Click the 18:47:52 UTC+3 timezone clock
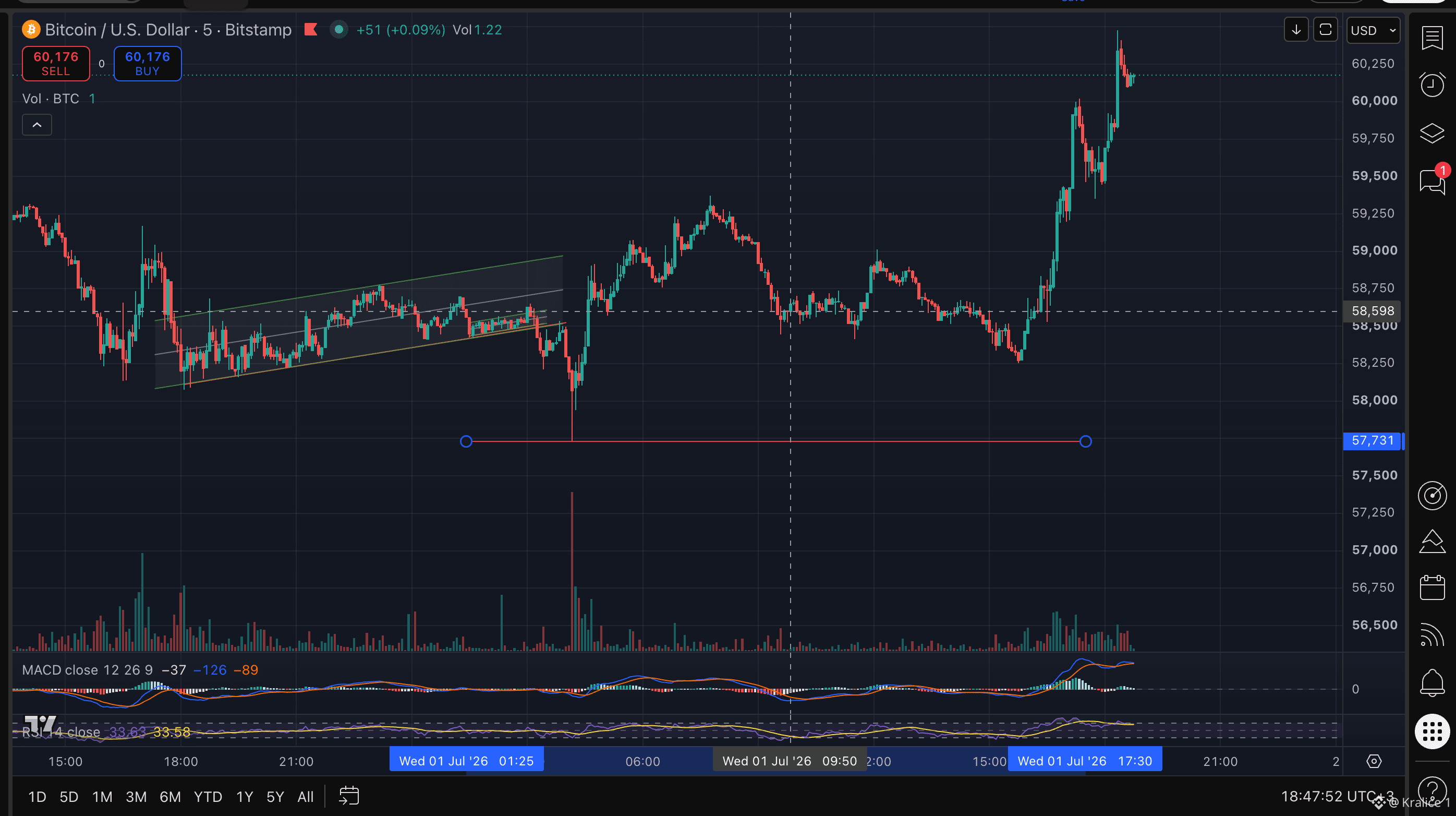This screenshot has width=1456, height=816. click(x=1337, y=796)
